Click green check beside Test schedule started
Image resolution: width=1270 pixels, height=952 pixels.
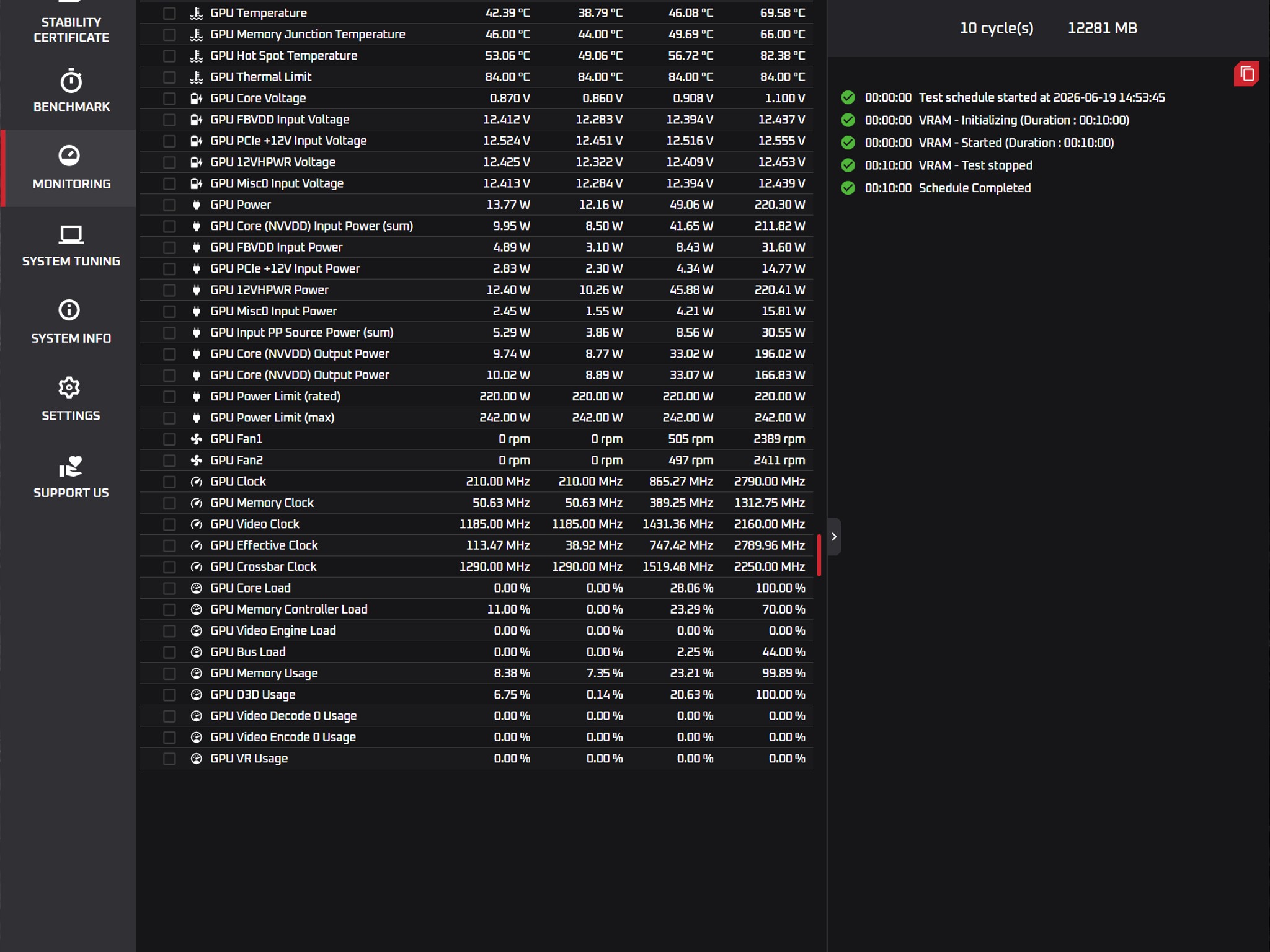pyautogui.click(x=848, y=97)
